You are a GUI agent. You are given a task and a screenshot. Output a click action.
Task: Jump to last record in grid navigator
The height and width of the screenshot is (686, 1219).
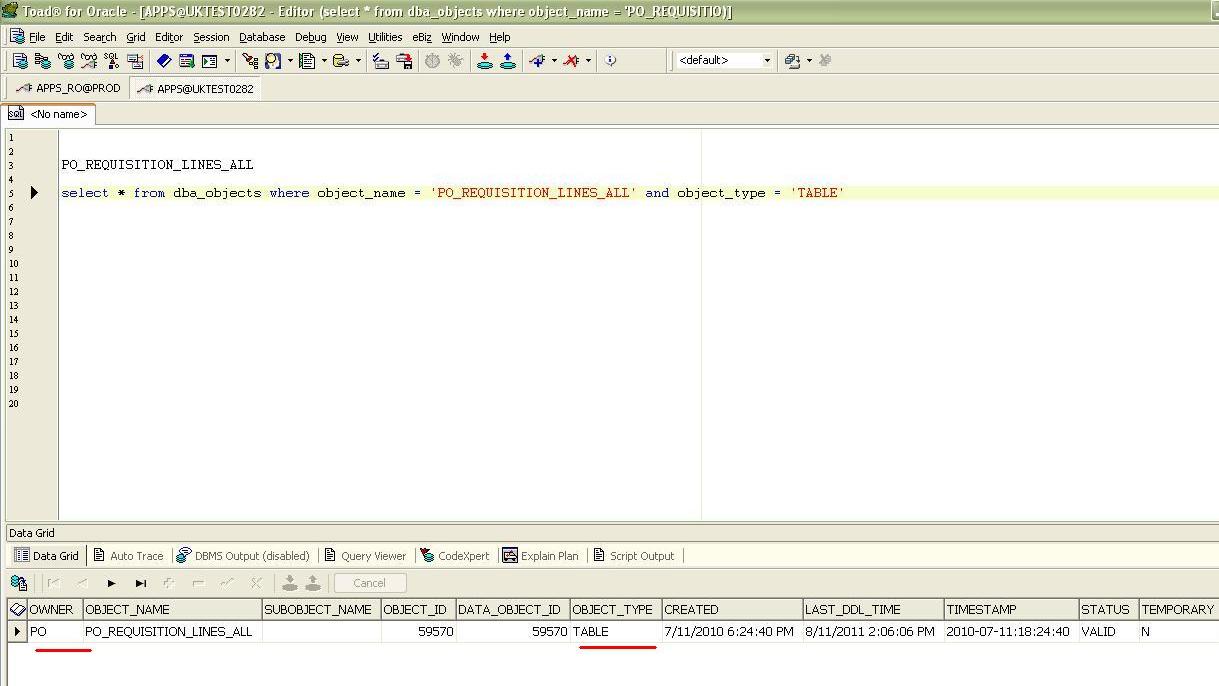point(141,583)
